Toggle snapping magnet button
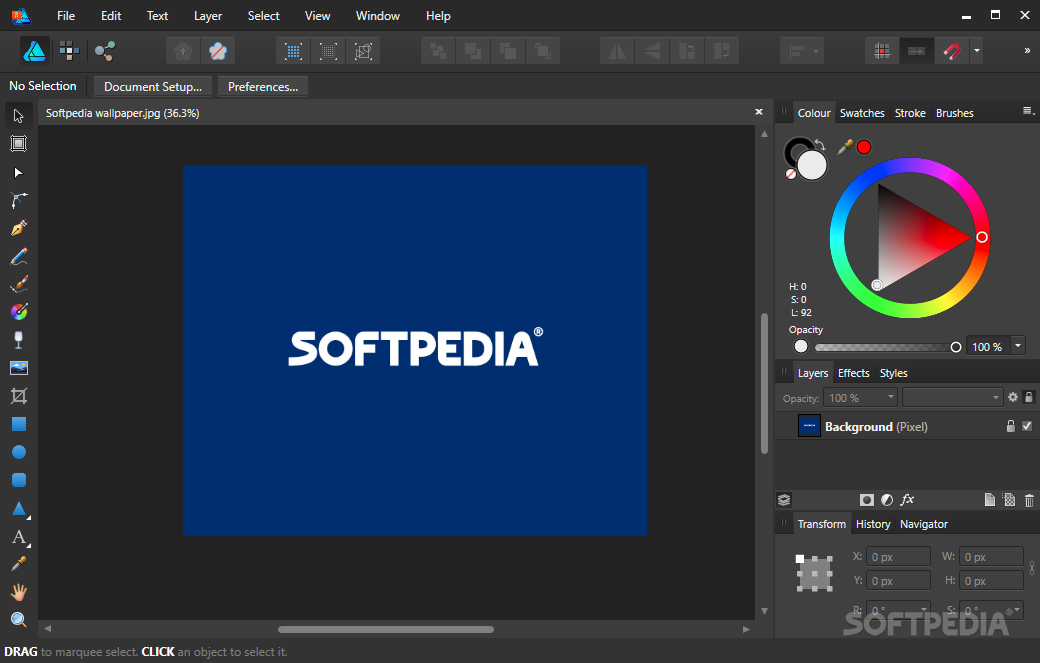1040x663 pixels. coord(951,51)
